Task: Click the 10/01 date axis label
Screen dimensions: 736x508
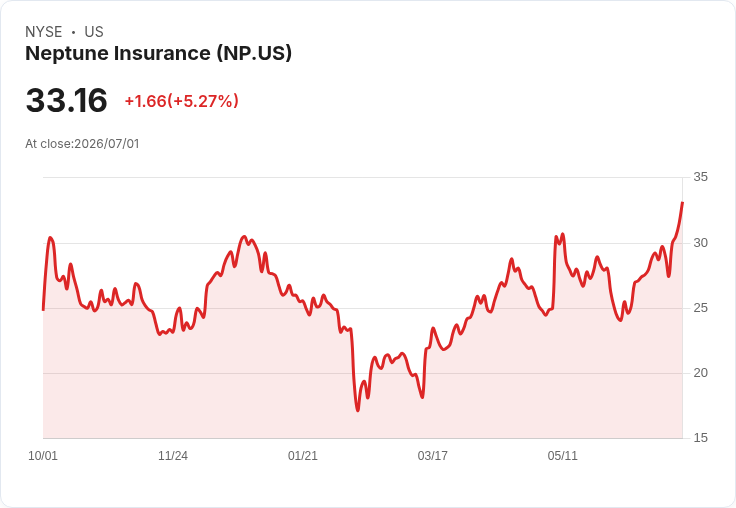Action: coord(43,455)
